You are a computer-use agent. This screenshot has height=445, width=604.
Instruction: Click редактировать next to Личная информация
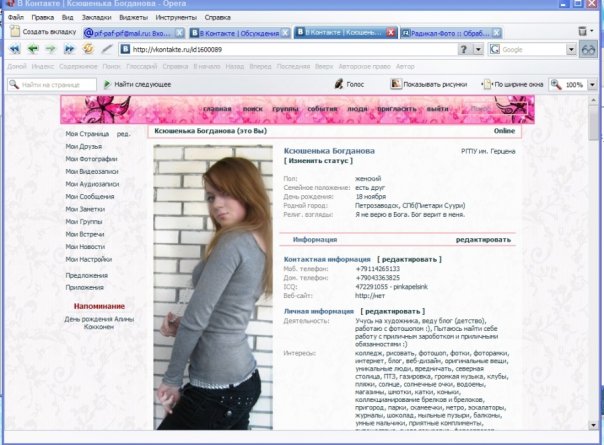point(393,311)
